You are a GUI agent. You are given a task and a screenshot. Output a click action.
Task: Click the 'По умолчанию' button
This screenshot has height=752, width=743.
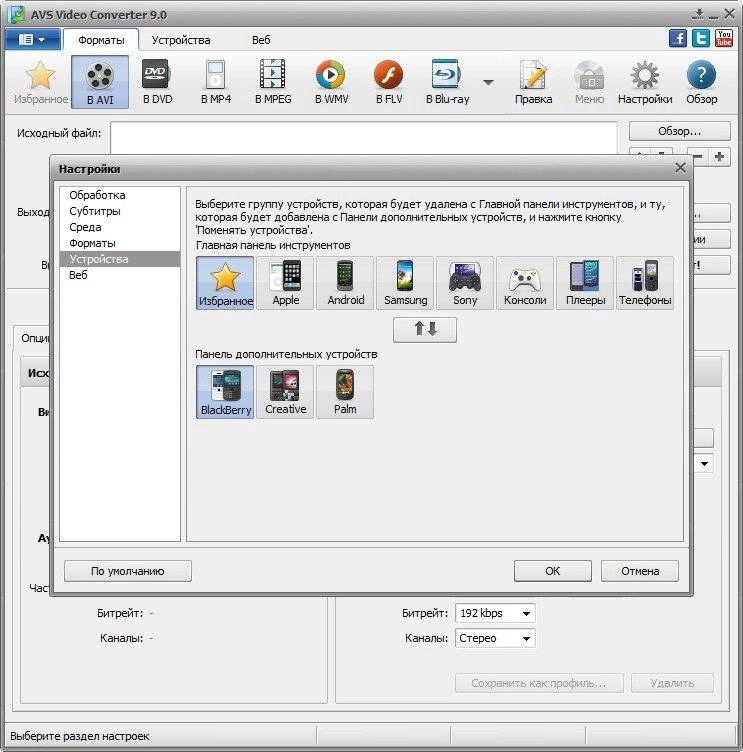(x=128, y=571)
